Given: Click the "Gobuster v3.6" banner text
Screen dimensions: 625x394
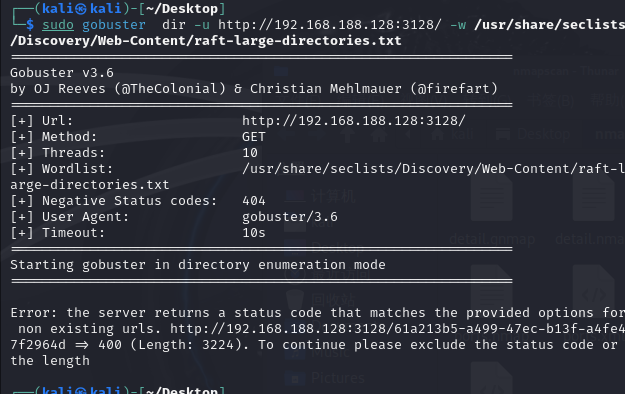Looking at the screenshot, I should pyautogui.click(x=62, y=73).
